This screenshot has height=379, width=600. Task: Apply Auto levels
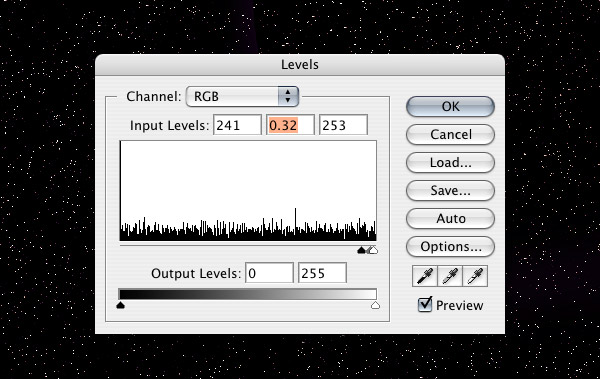pyautogui.click(x=450, y=218)
